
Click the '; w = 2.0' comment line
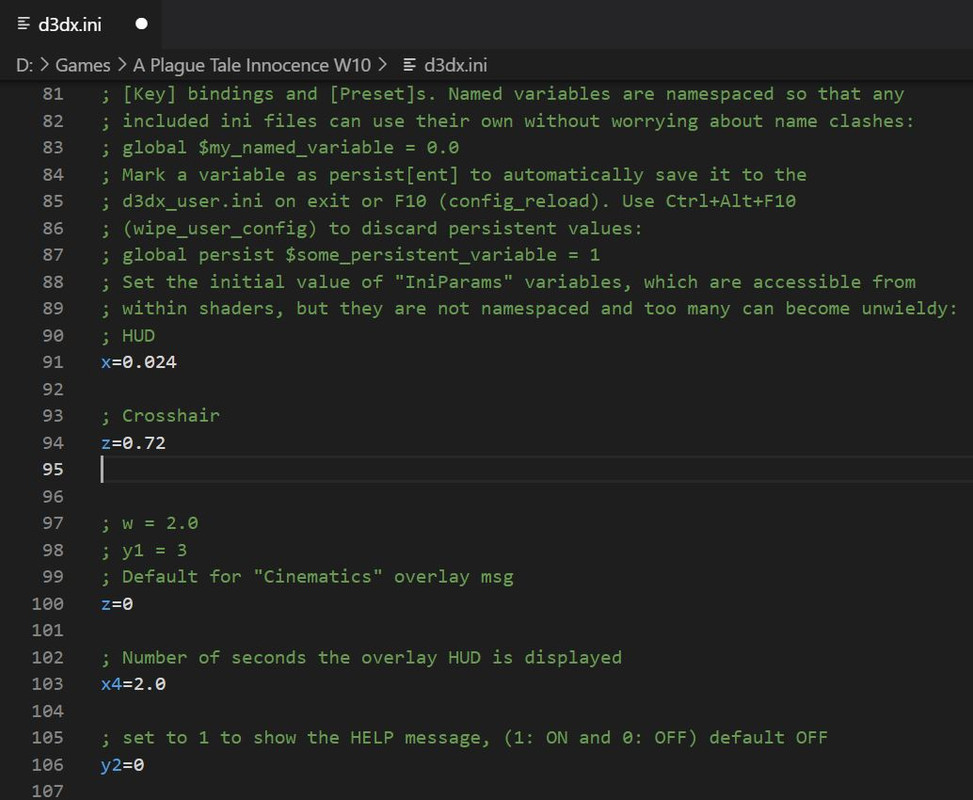point(150,523)
